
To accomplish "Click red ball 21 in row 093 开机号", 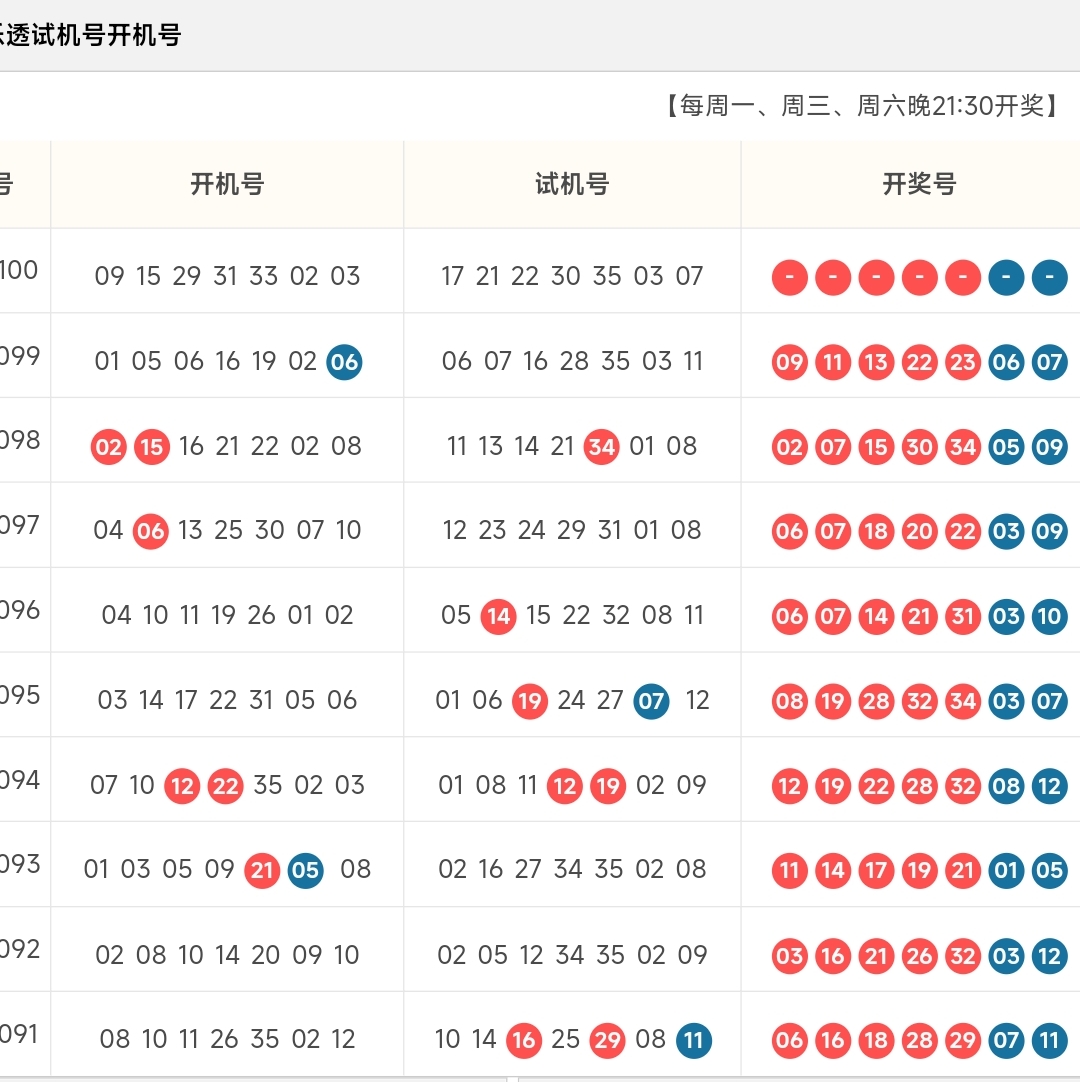I will click(x=262, y=871).
